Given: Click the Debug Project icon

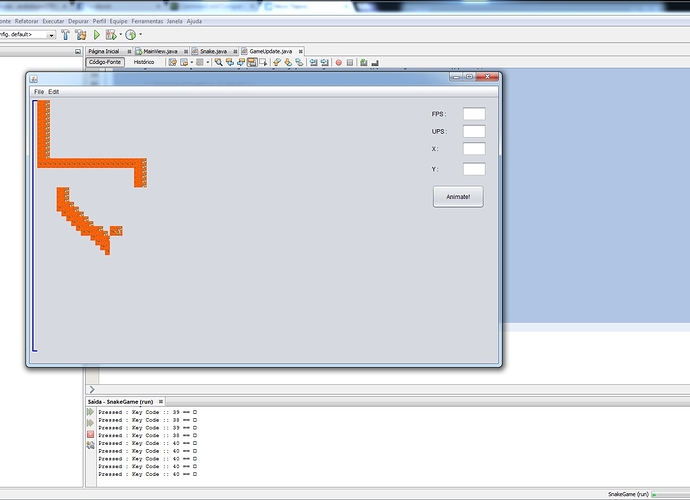Looking at the screenshot, I should (111, 34).
